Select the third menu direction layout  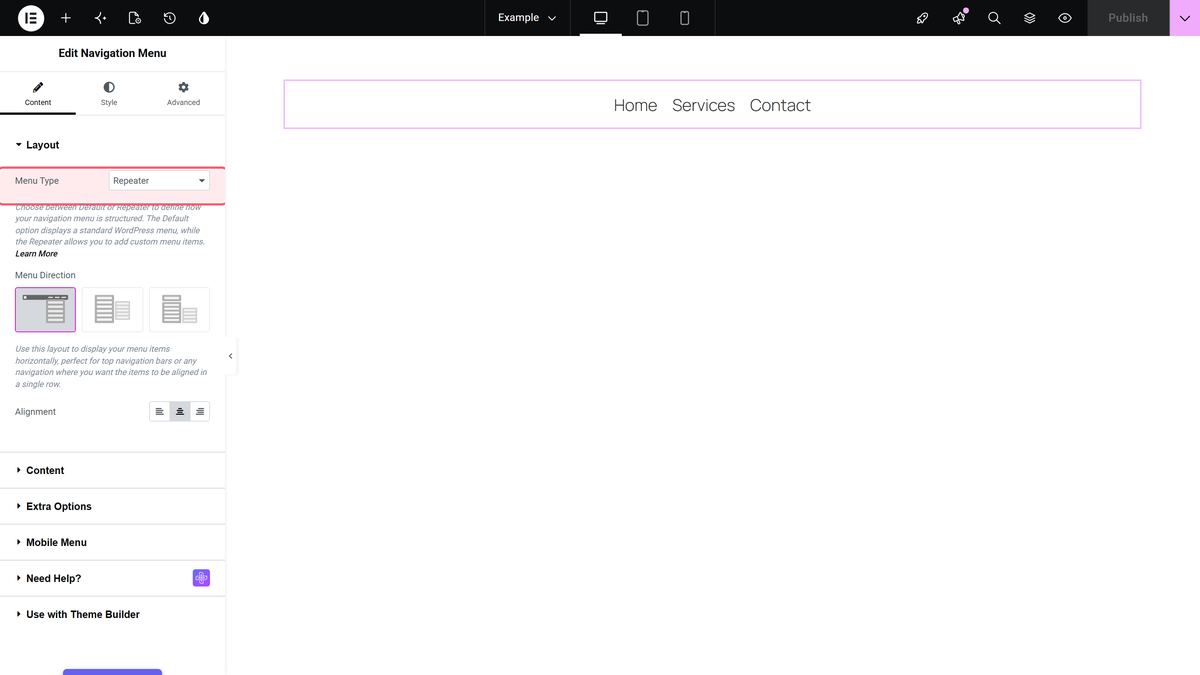[x=179, y=310]
